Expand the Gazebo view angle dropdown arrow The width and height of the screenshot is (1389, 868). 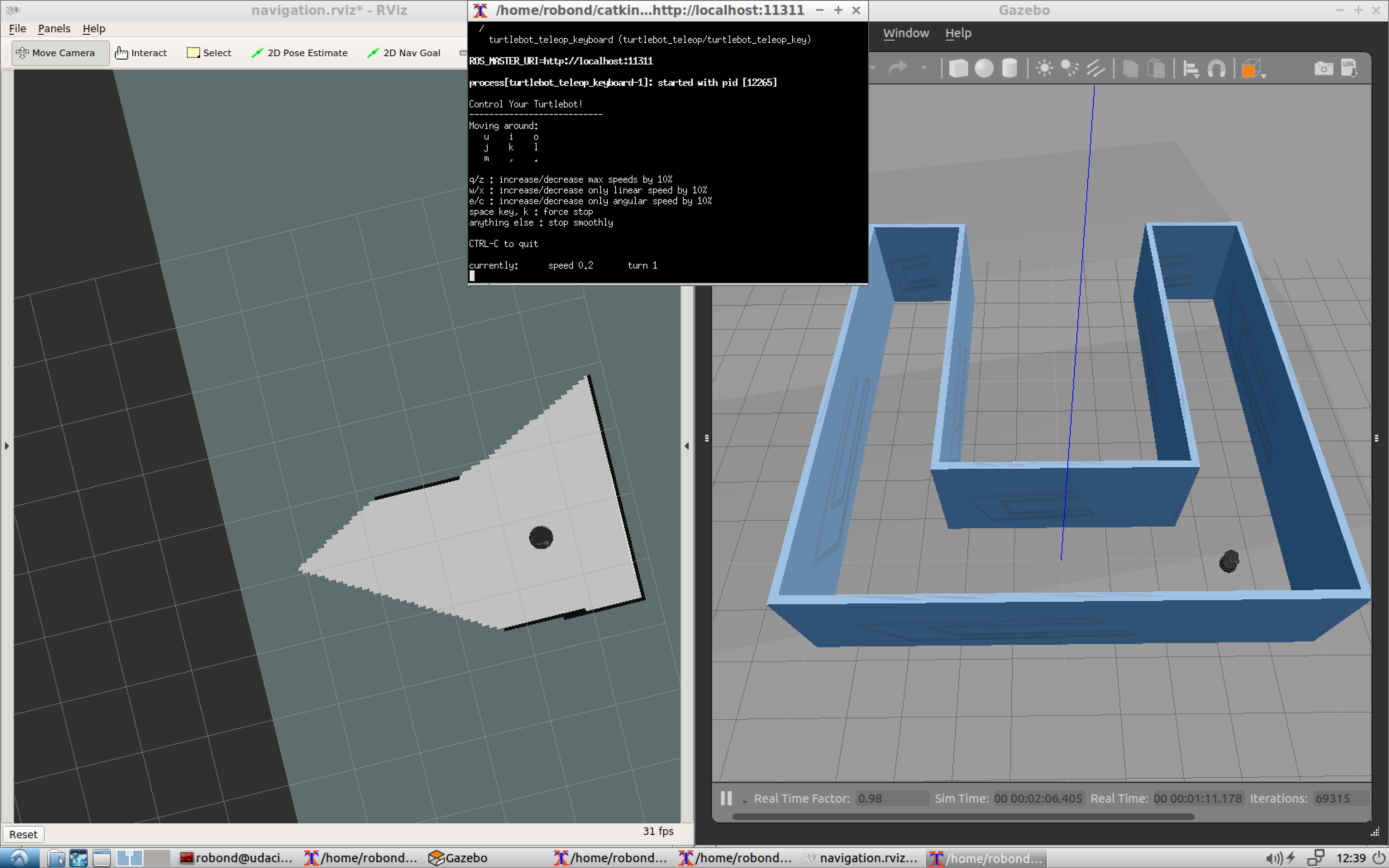[1263, 76]
